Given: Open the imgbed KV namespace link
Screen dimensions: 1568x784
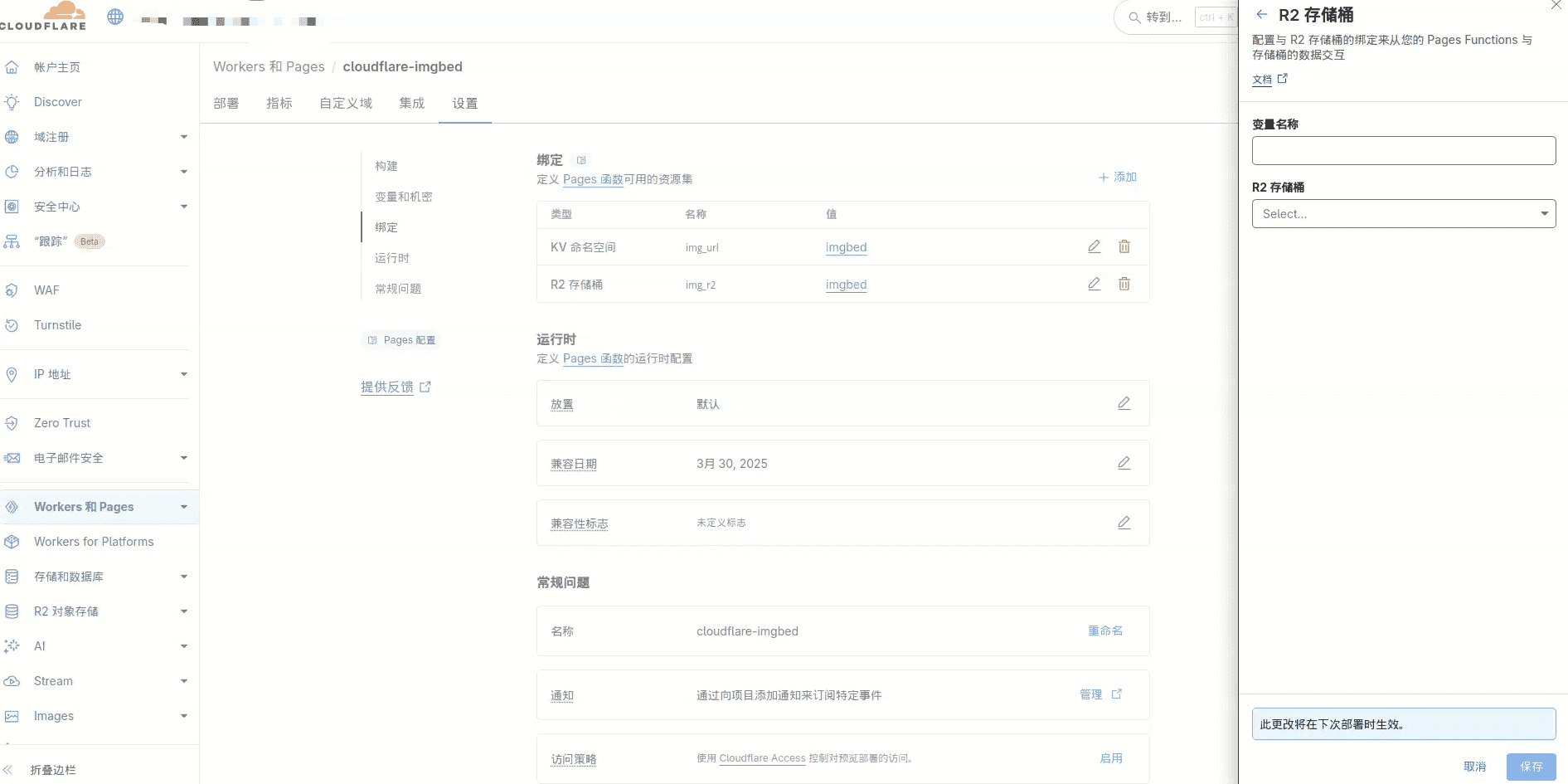Looking at the screenshot, I should pyautogui.click(x=846, y=247).
